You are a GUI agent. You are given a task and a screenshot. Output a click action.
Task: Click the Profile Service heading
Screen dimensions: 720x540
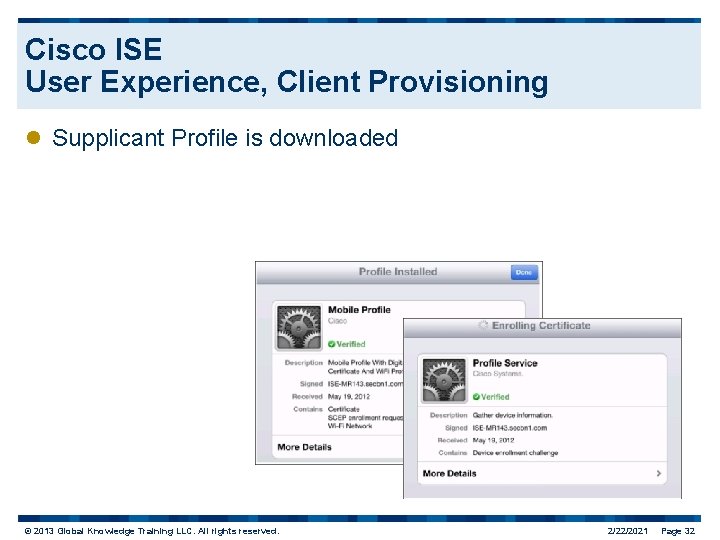(505, 363)
